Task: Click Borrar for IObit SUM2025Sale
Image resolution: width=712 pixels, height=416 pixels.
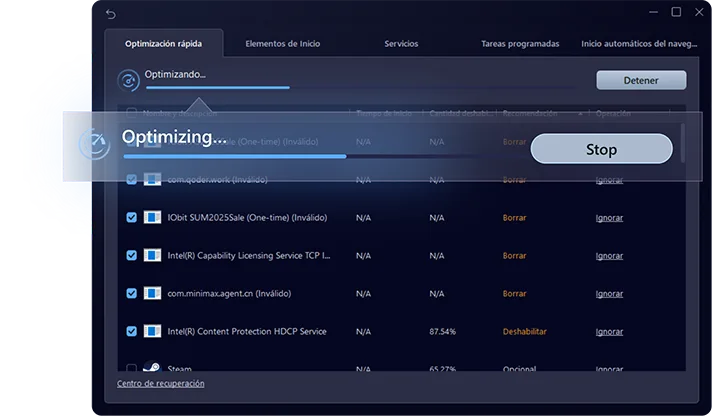Action: [x=514, y=218]
